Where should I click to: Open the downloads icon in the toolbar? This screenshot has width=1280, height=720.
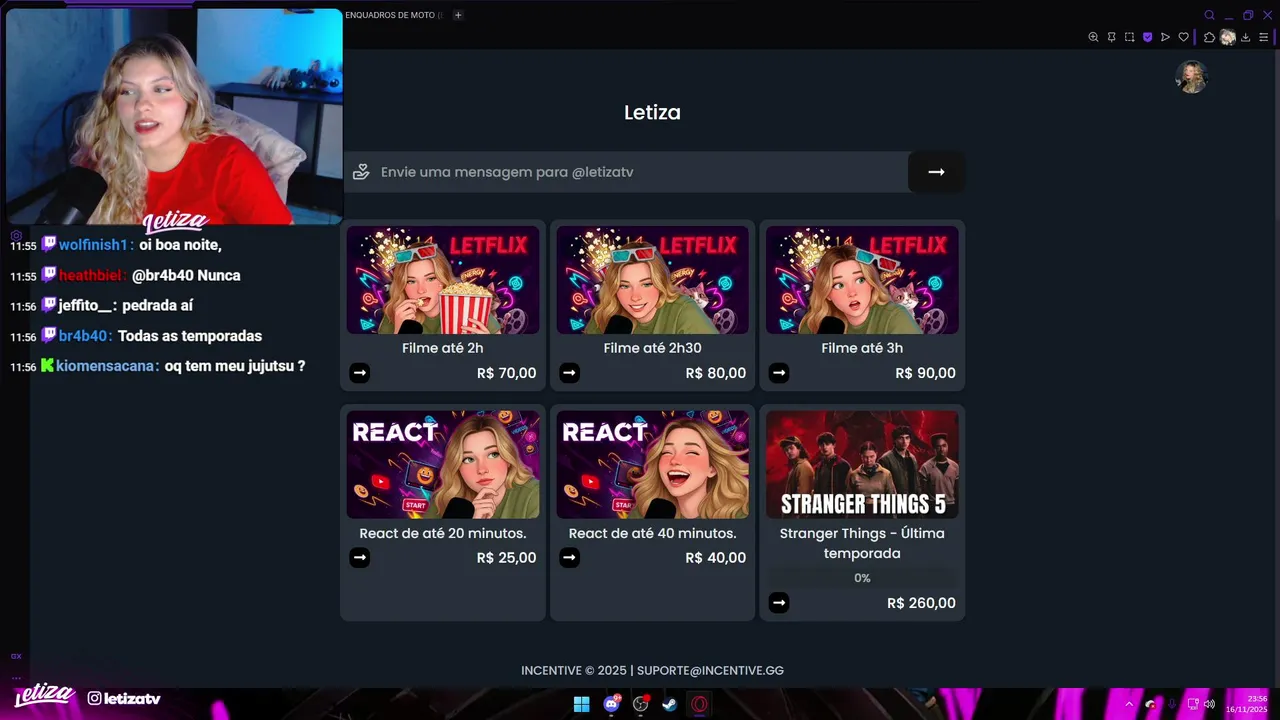point(1245,37)
